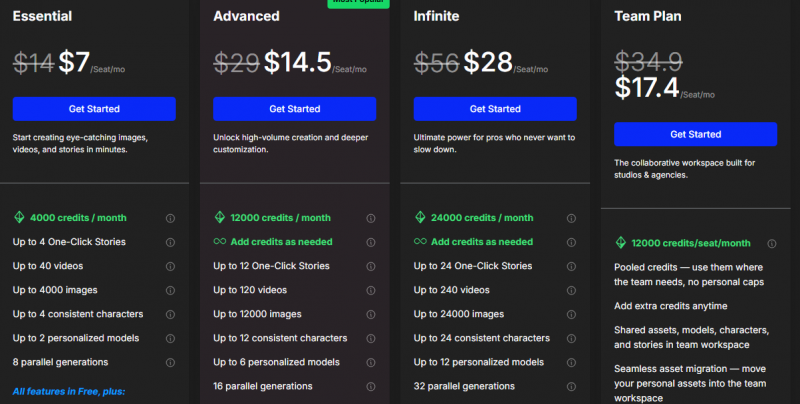Get Started with the Team Plan
This screenshot has width=800, height=404.
(696, 134)
